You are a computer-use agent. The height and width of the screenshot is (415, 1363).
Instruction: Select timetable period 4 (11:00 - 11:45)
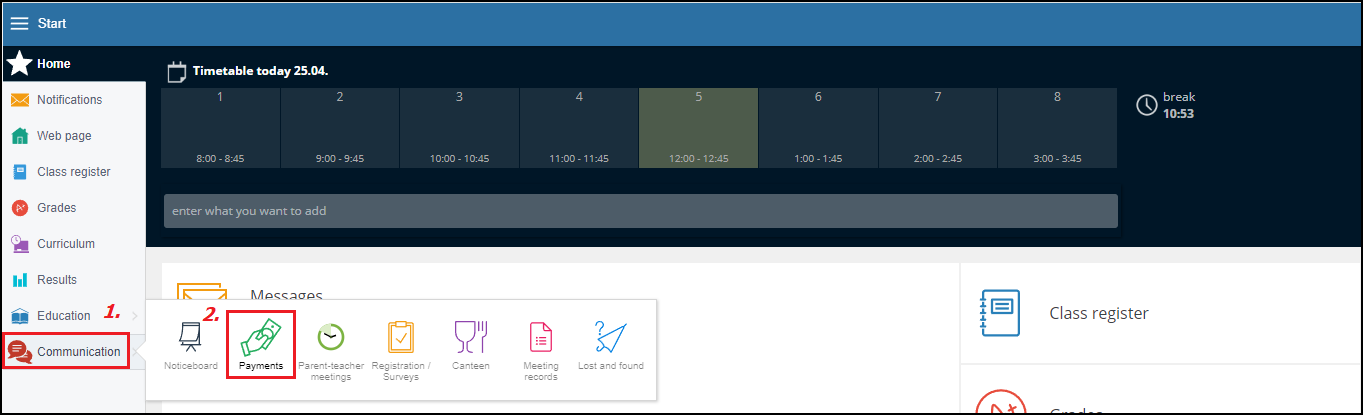(579, 128)
